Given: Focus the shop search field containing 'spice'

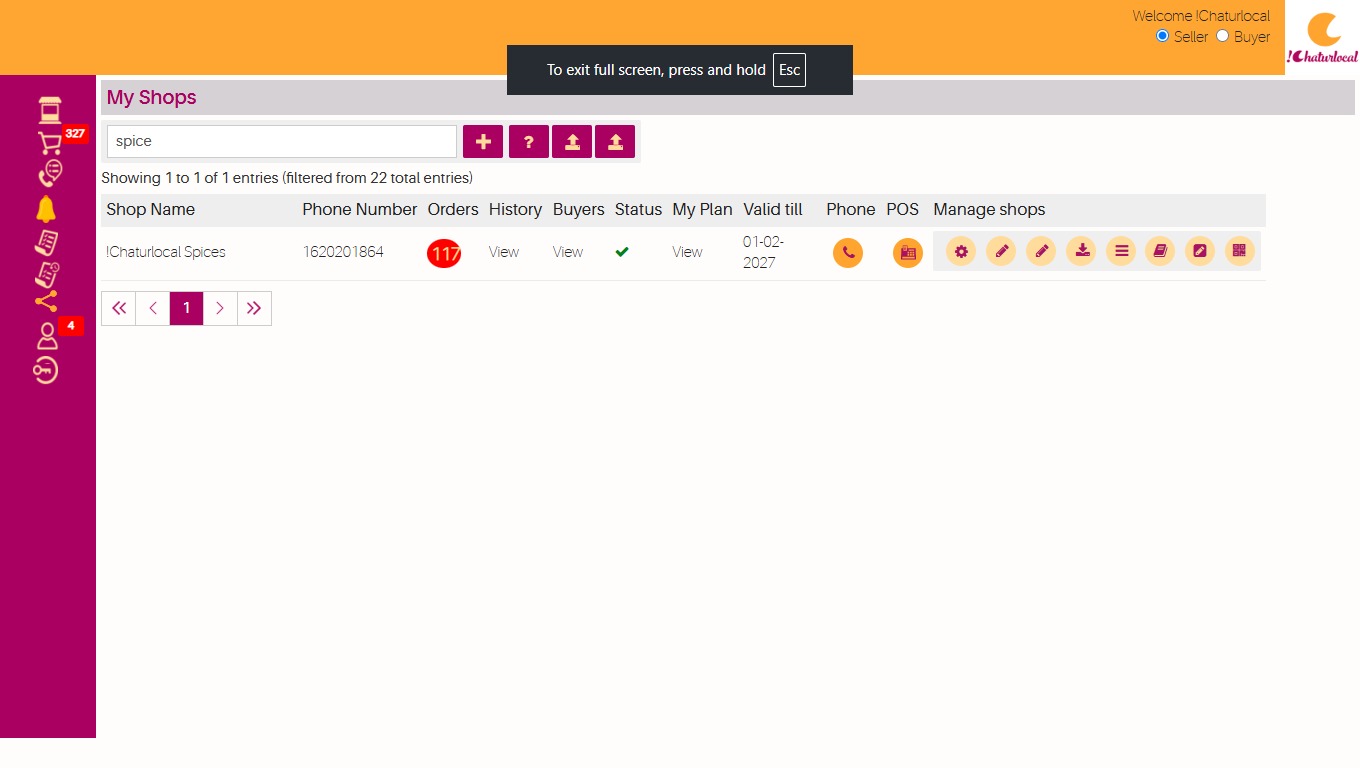Looking at the screenshot, I should coord(282,142).
